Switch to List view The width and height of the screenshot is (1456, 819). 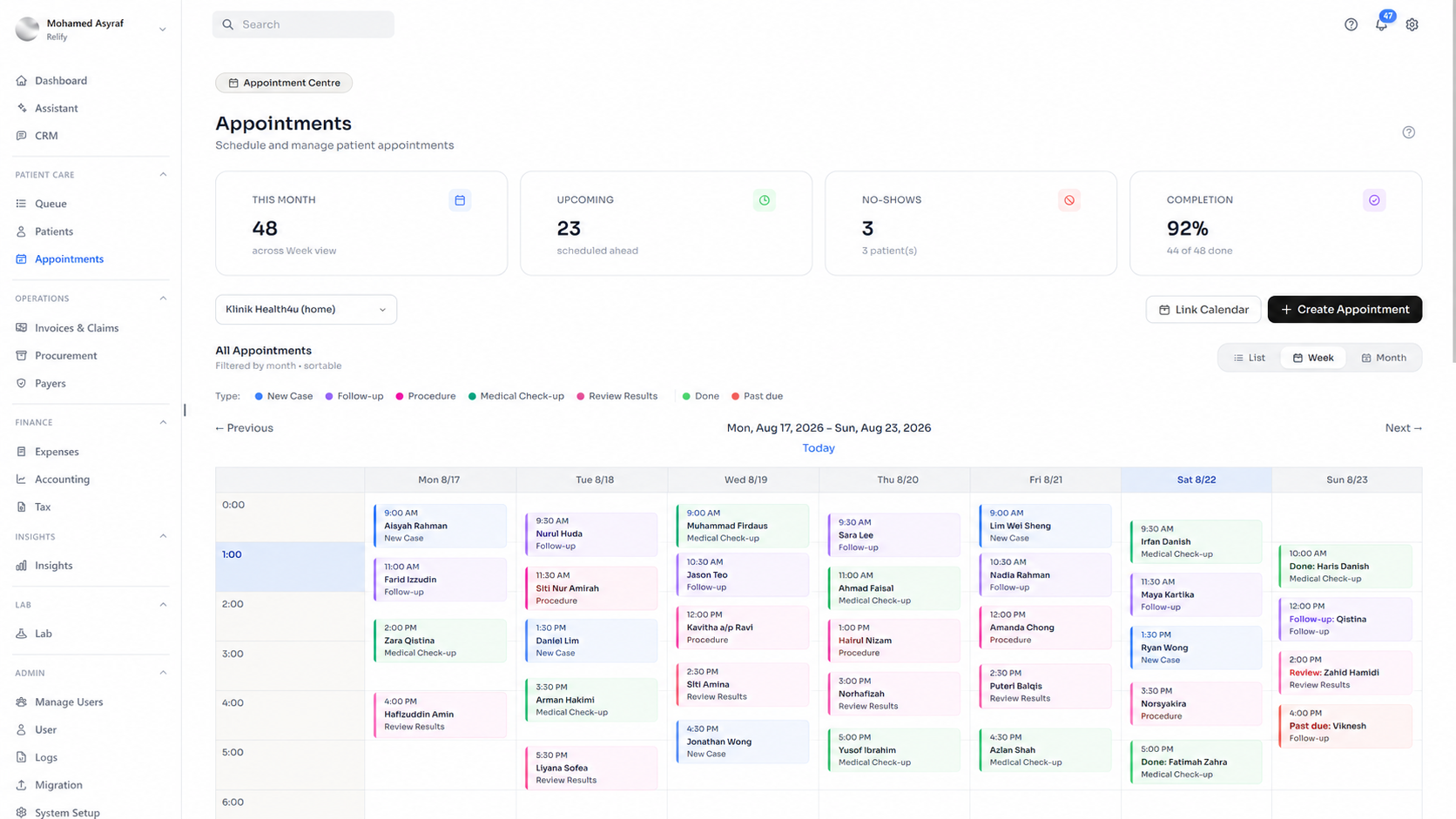[x=1250, y=358]
